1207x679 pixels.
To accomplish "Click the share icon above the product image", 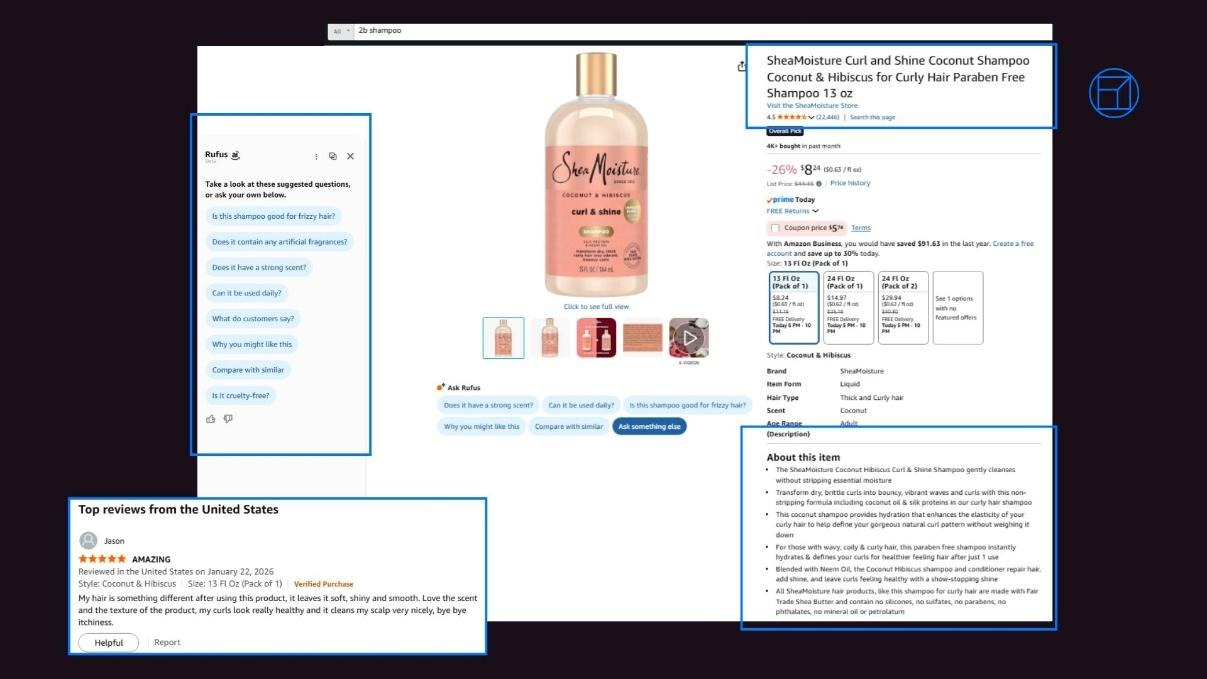I will click(742, 65).
